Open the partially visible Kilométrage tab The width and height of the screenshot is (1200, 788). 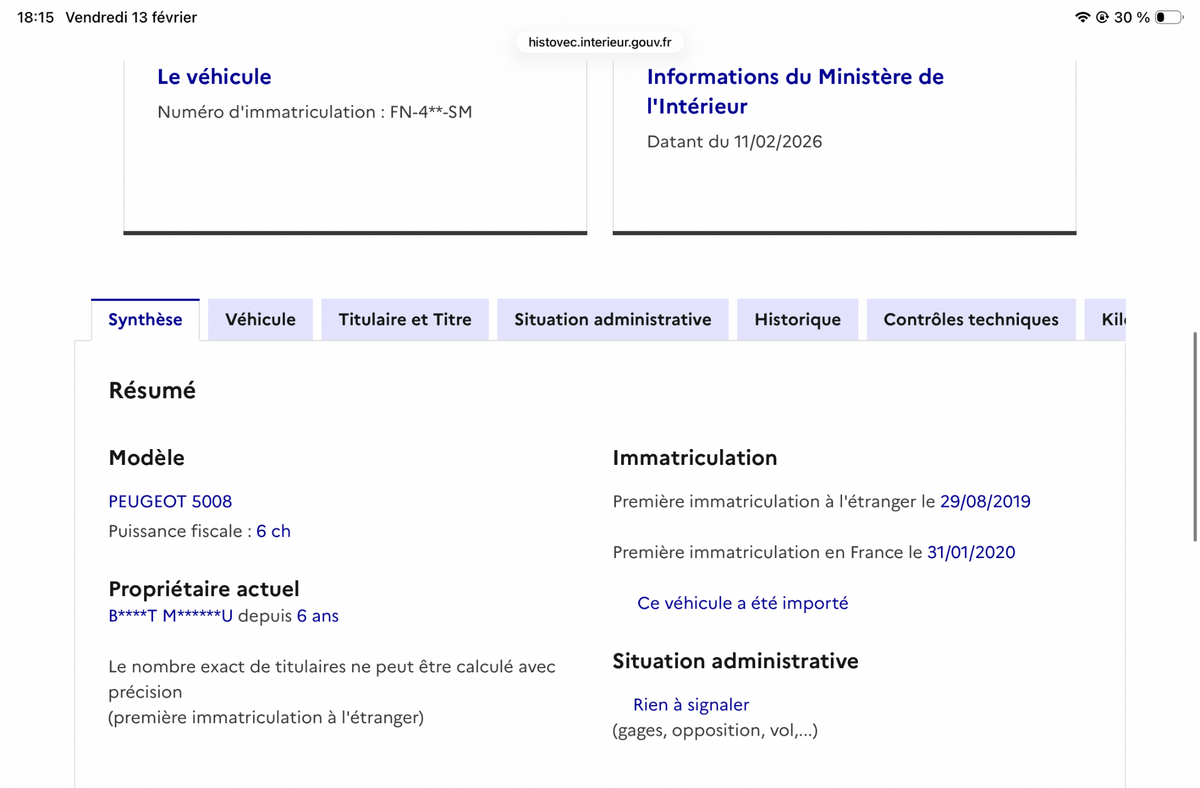[x=1106, y=320]
